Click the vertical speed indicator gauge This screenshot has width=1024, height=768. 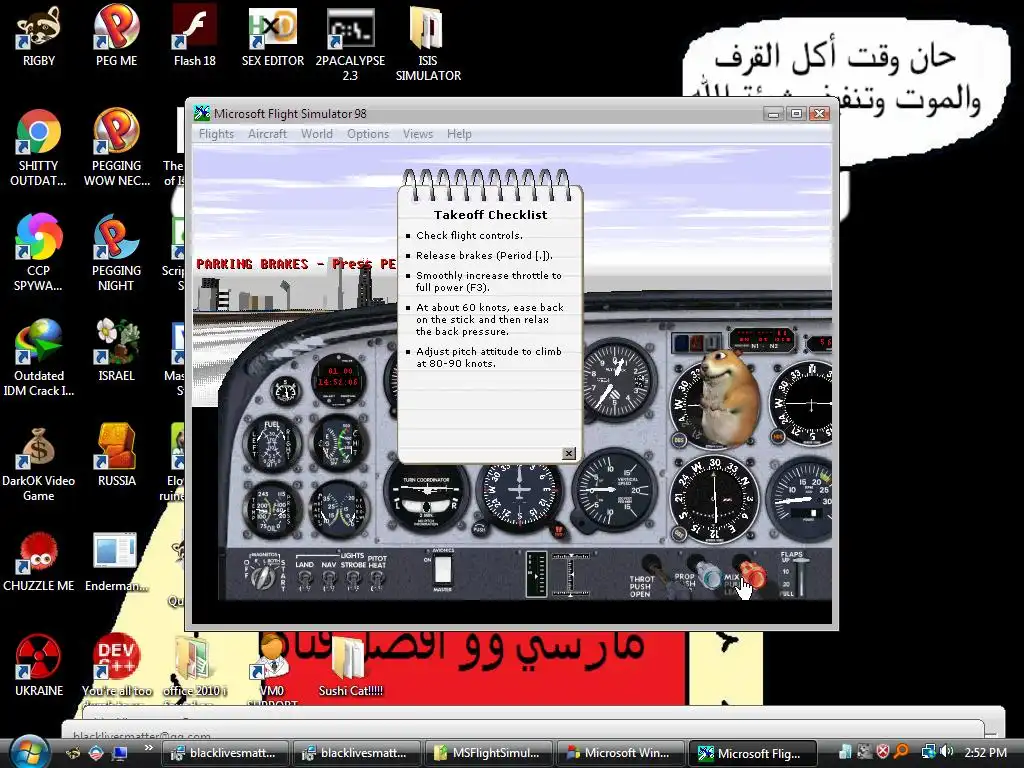pyautogui.click(x=613, y=489)
